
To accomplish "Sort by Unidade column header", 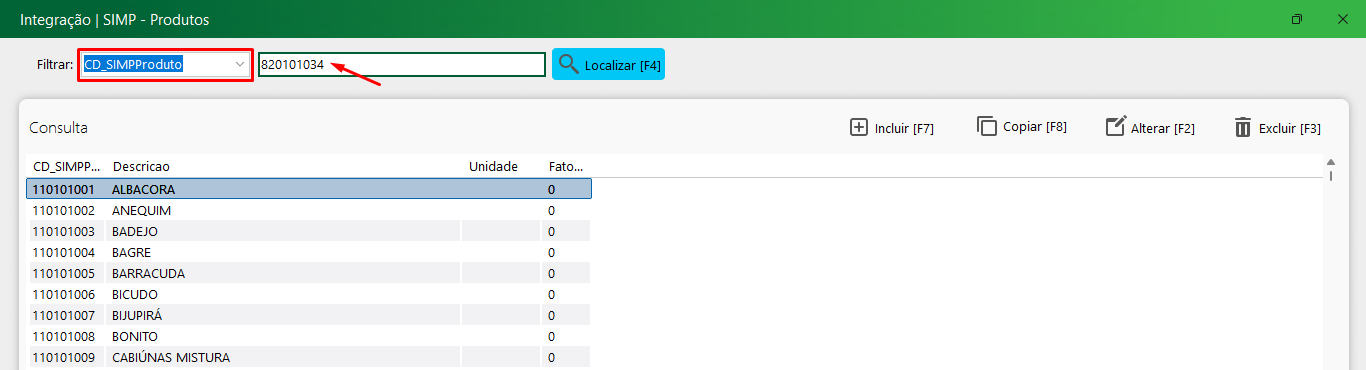I will tap(493, 166).
